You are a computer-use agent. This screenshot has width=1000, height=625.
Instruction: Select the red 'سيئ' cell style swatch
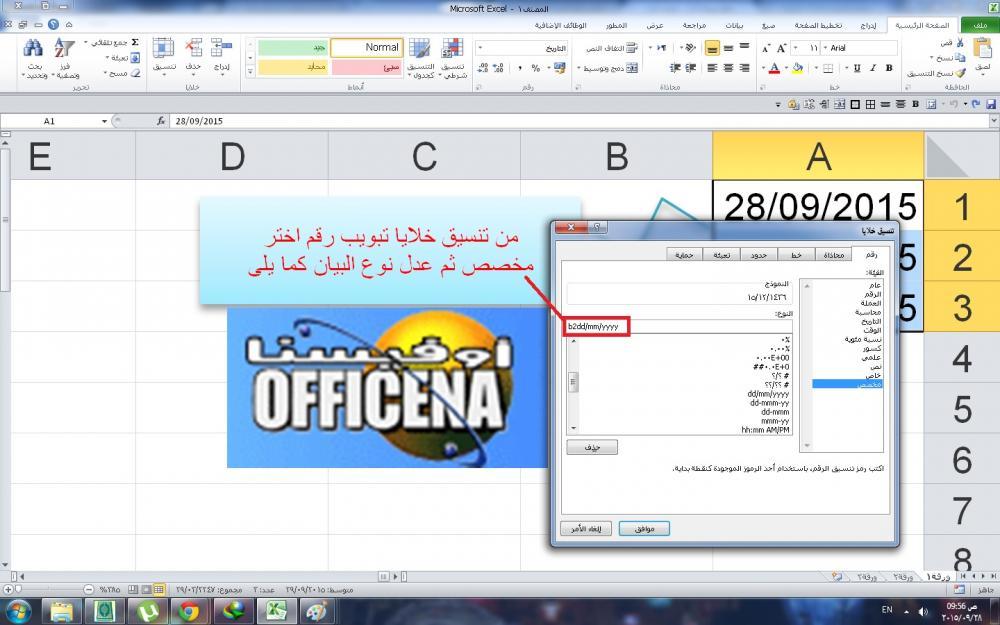(366, 68)
